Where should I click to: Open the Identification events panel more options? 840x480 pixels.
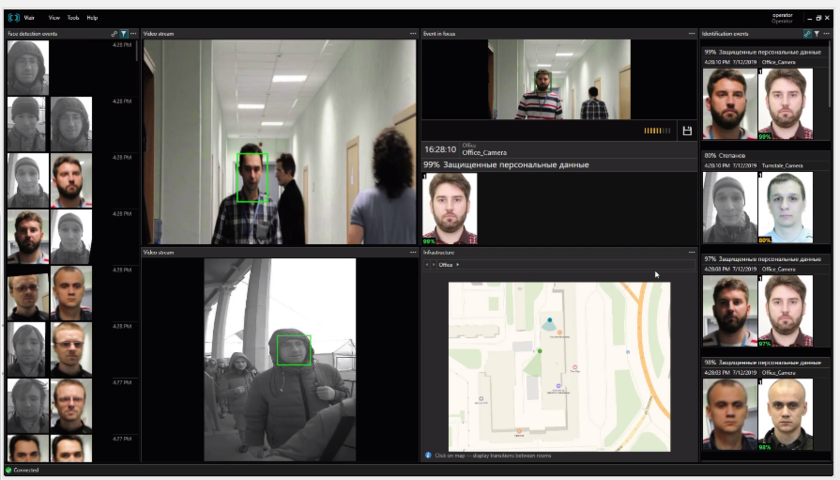point(827,34)
